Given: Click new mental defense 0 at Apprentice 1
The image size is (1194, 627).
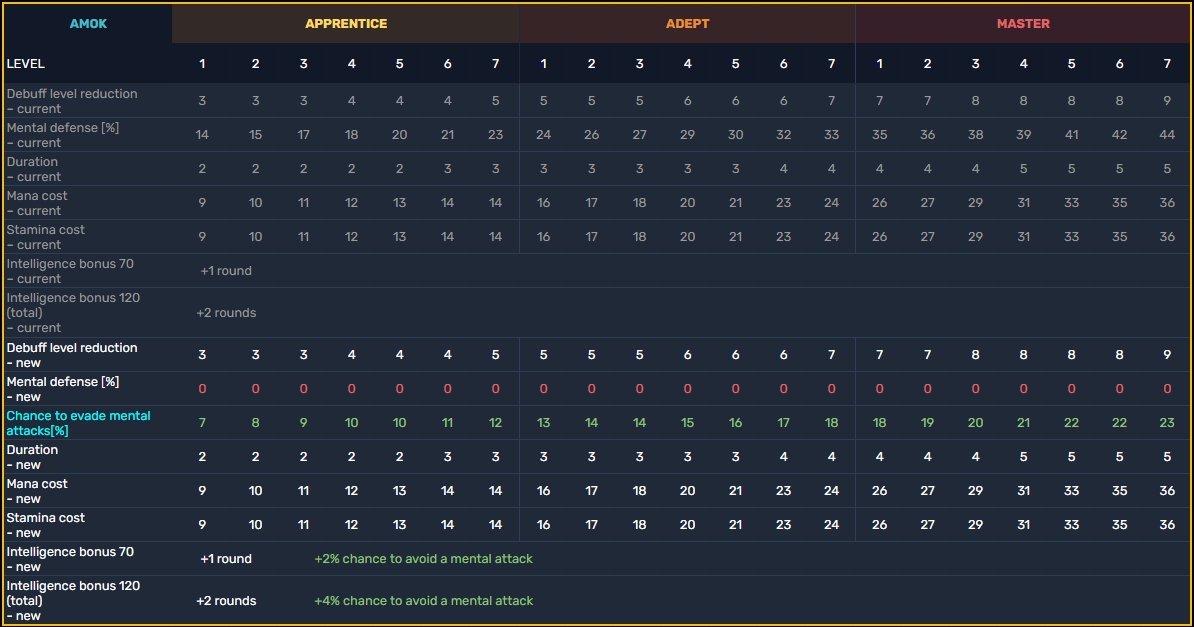Looking at the screenshot, I should pos(202,389).
